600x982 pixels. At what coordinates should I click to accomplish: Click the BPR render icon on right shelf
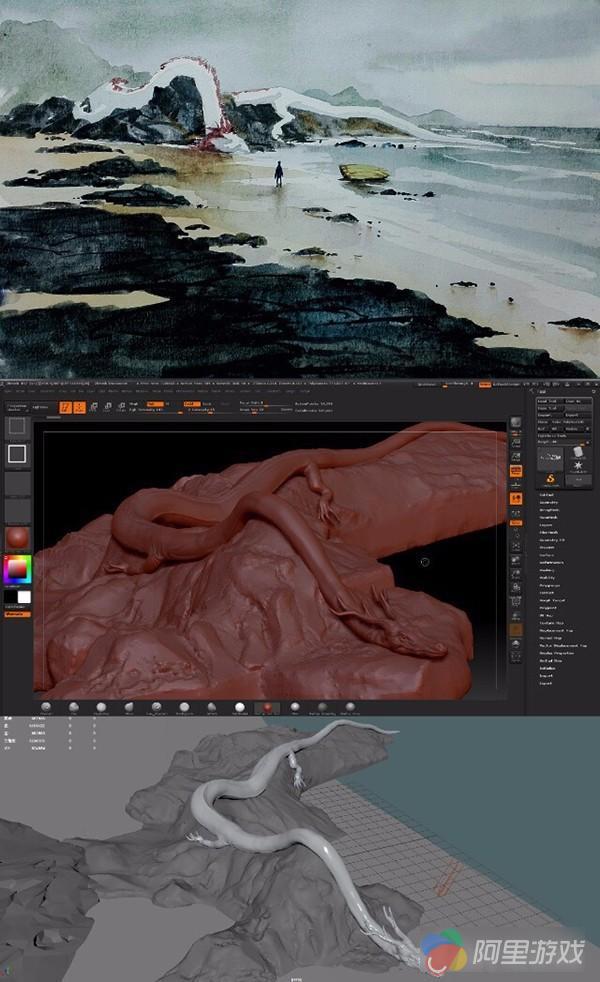pyautogui.click(x=516, y=421)
